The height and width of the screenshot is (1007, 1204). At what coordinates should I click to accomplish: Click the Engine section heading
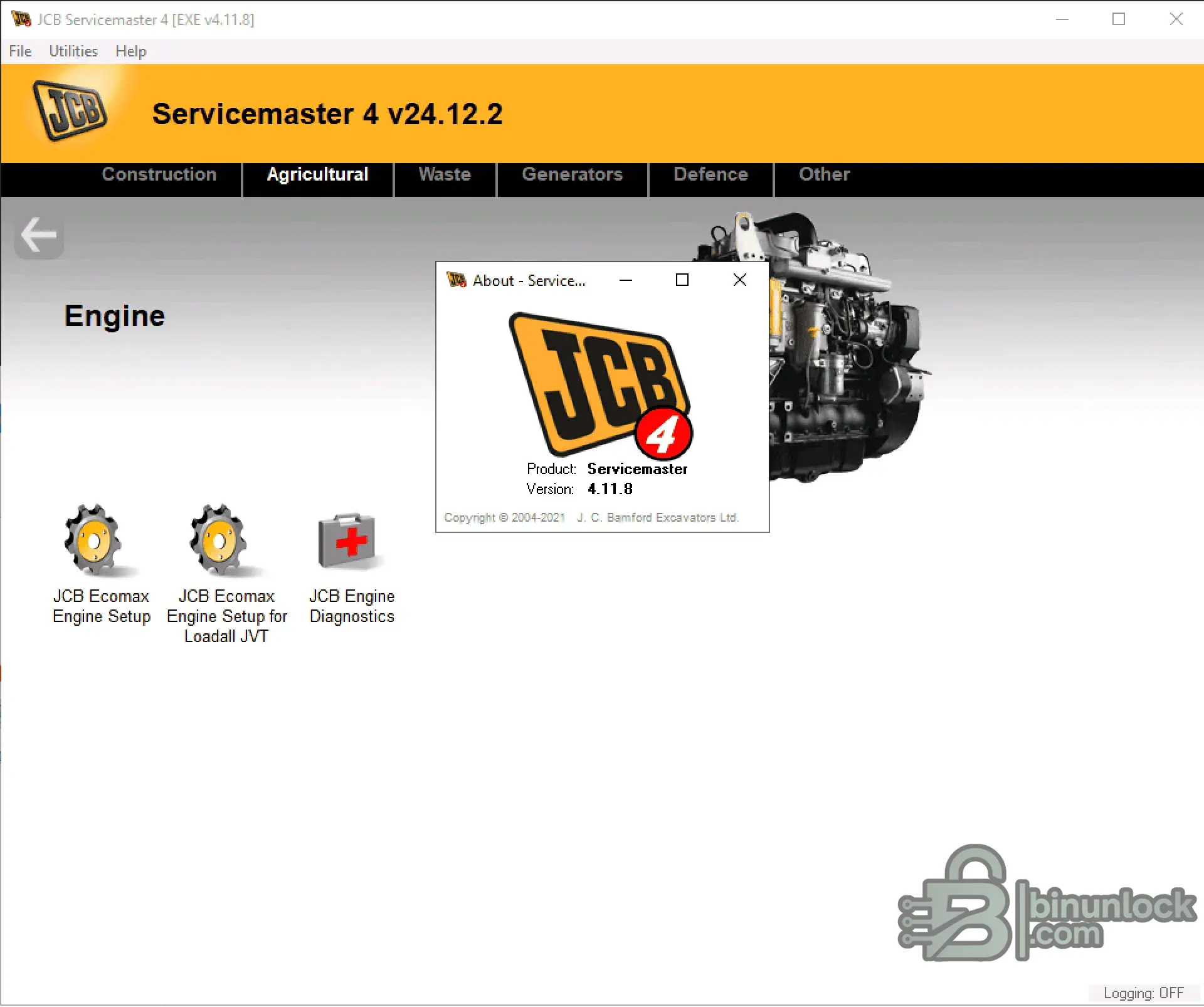click(x=115, y=315)
